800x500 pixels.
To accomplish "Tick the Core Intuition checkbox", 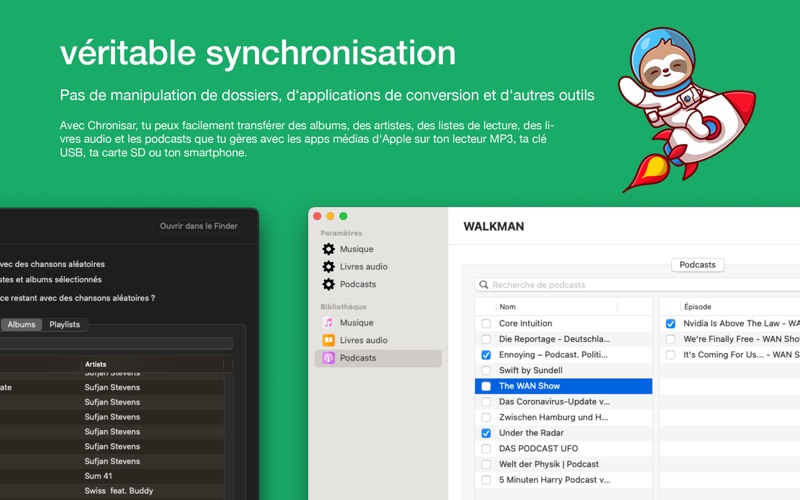I will (486, 323).
